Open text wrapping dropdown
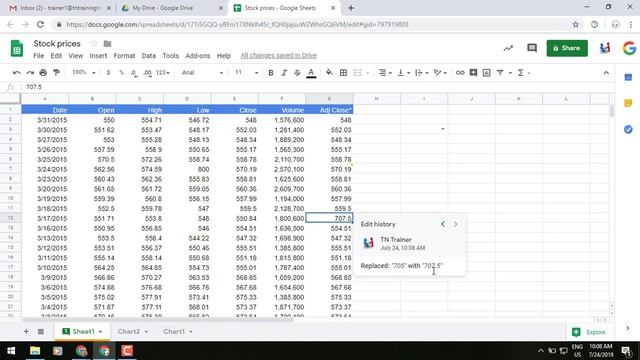 [x=421, y=73]
